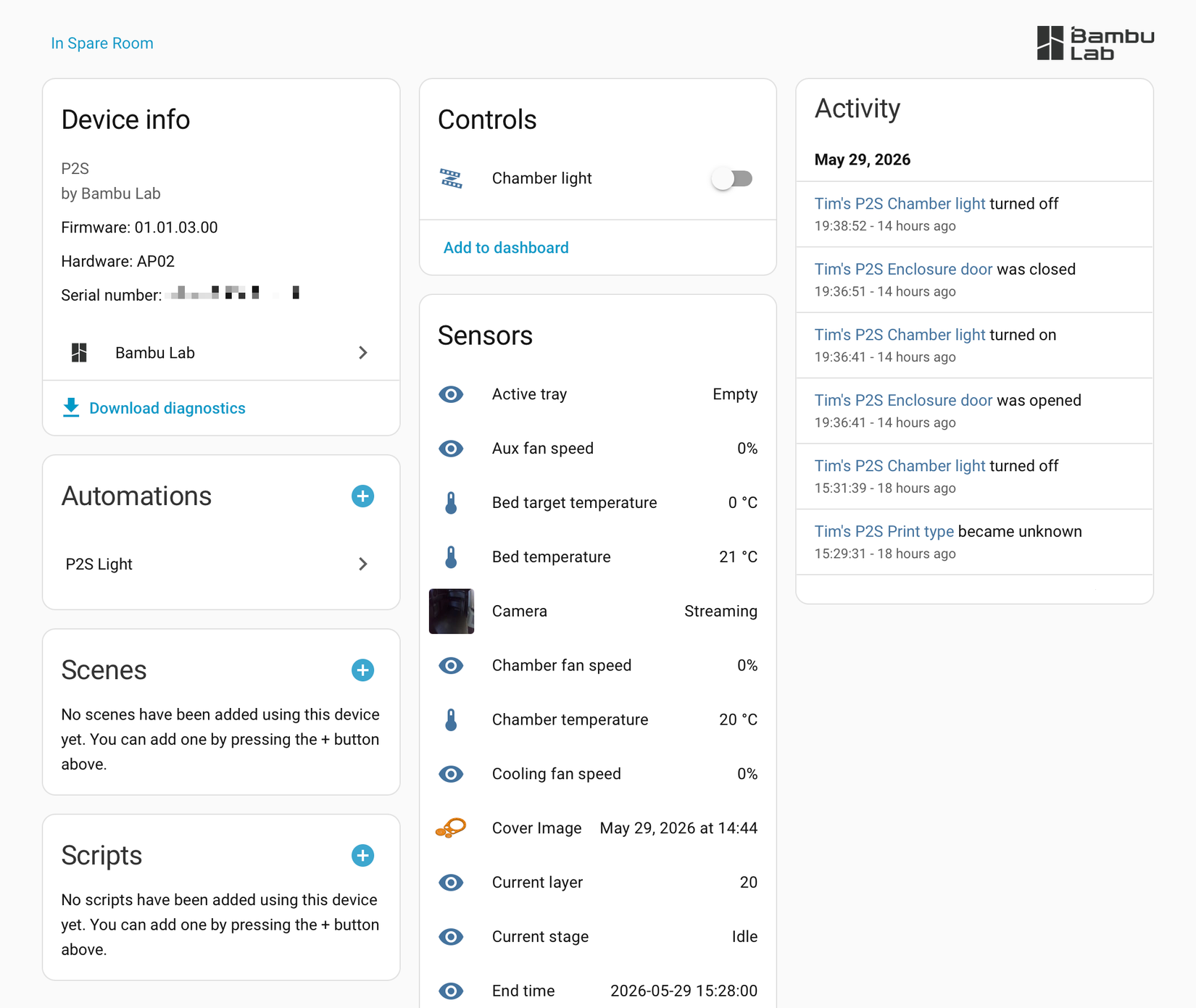This screenshot has width=1196, height=1008.
Task: Add a new script with the plus button
Action: 362,856
